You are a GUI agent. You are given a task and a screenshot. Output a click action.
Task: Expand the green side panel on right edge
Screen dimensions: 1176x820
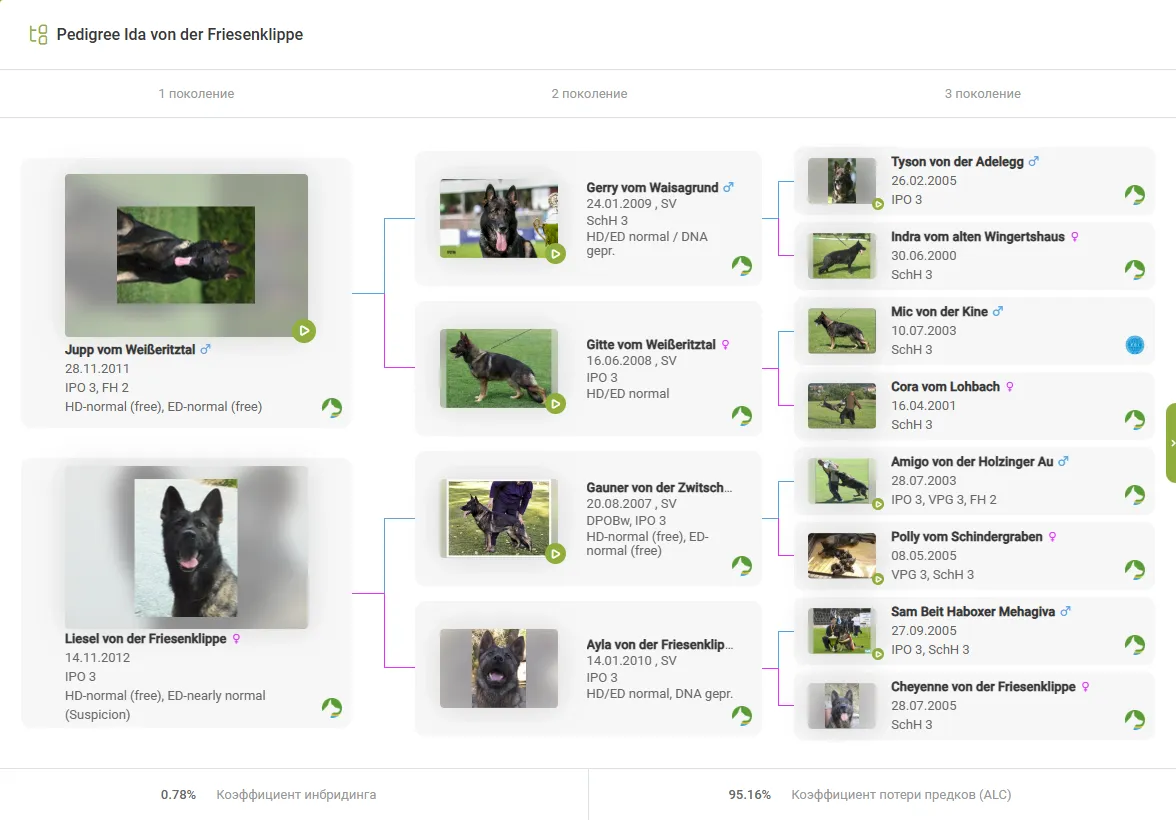click(1170, 443)
